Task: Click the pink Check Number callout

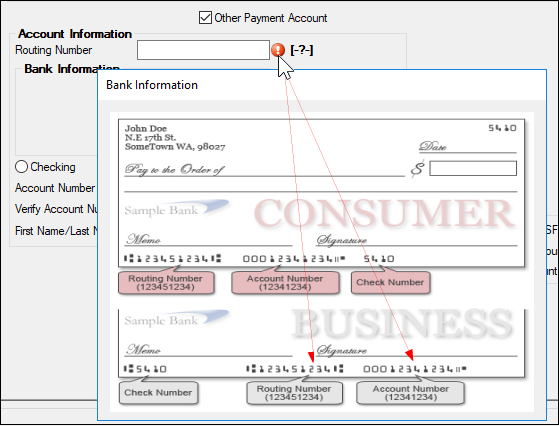Action: (x=390, y=282)
